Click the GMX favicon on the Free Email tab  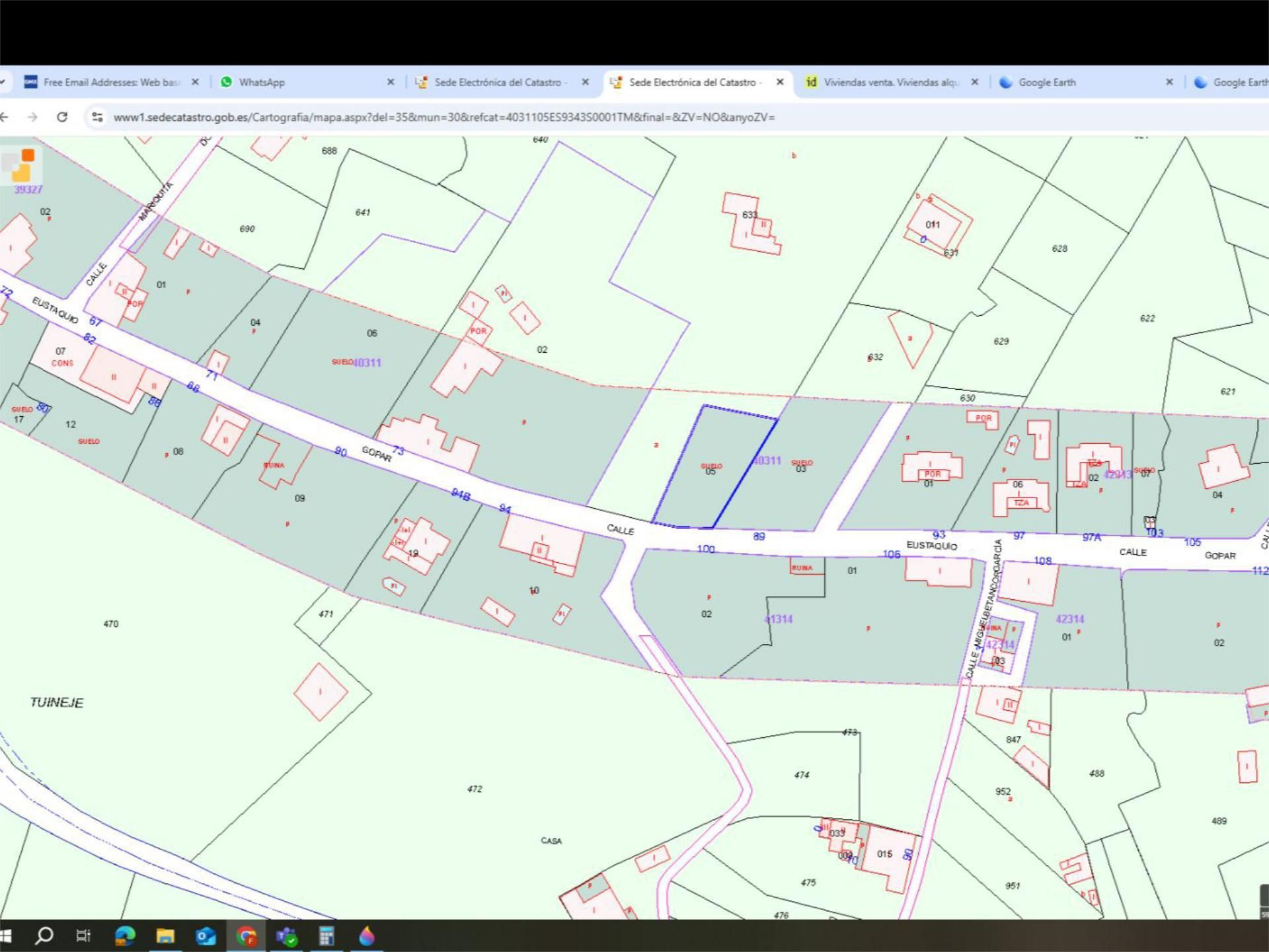(x=30, y=82)
